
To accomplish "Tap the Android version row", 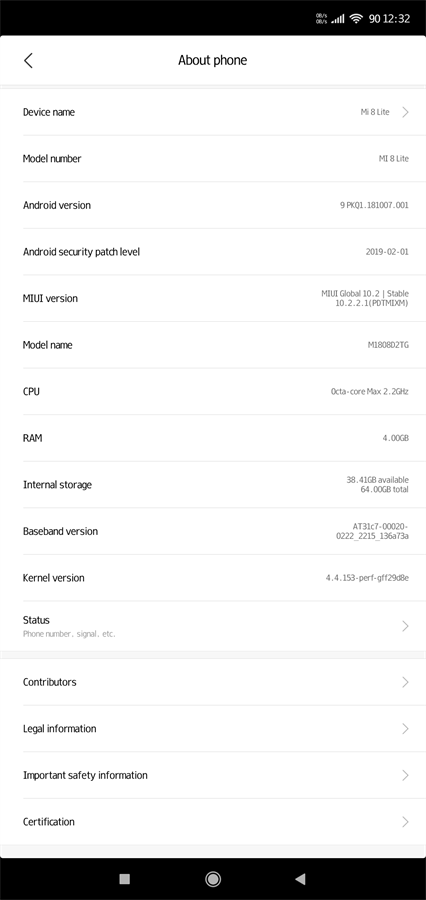I will 213,205.
